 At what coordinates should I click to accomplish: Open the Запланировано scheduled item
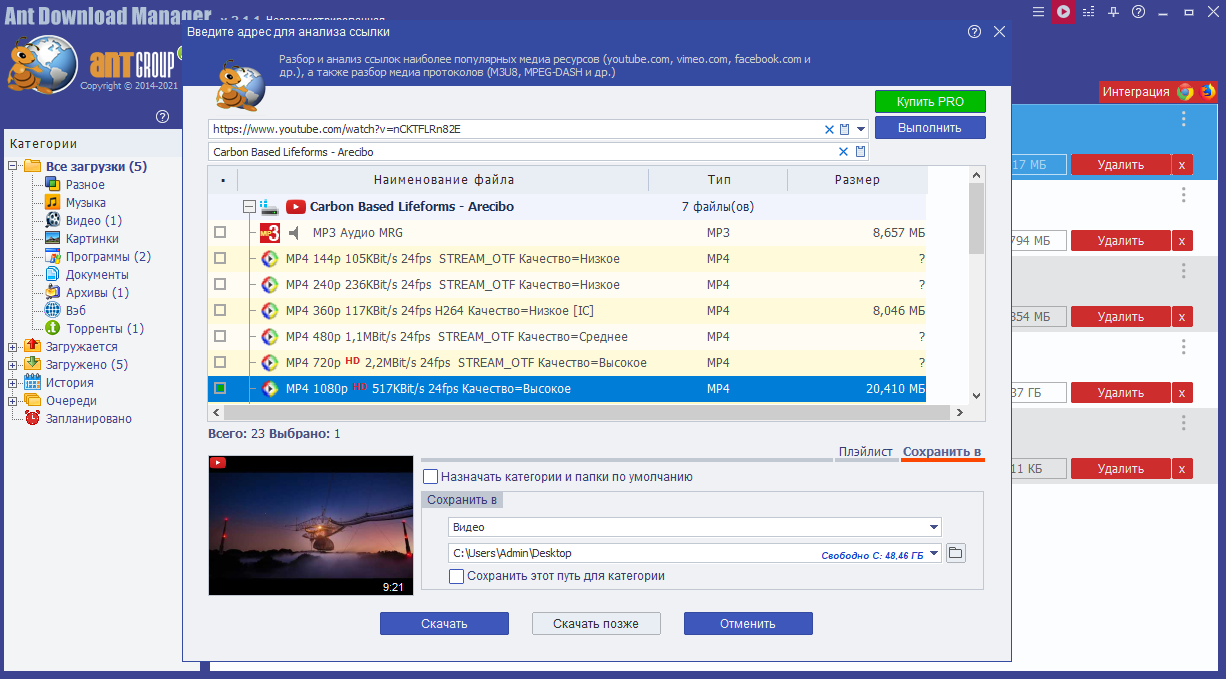point(89,419)
